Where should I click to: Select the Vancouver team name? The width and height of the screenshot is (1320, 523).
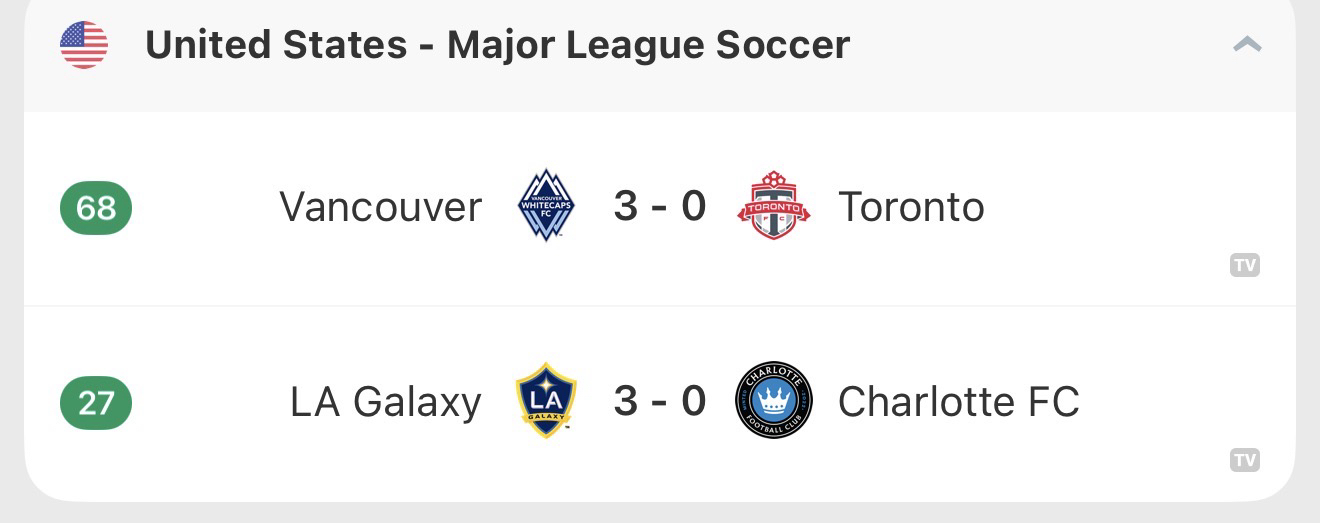pos(380,207)
